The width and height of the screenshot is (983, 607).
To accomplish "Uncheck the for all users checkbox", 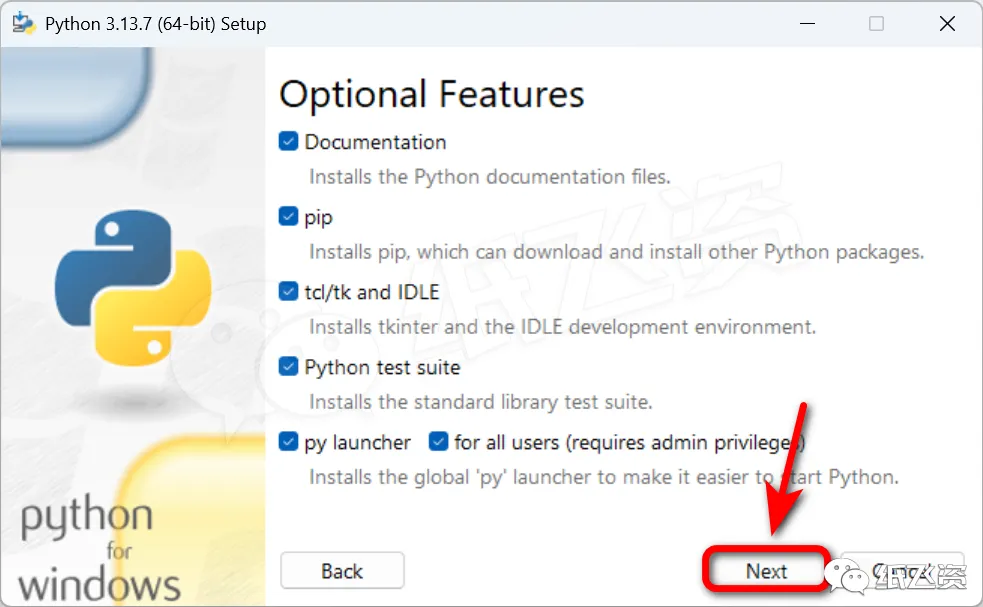I will pos(438,442).
